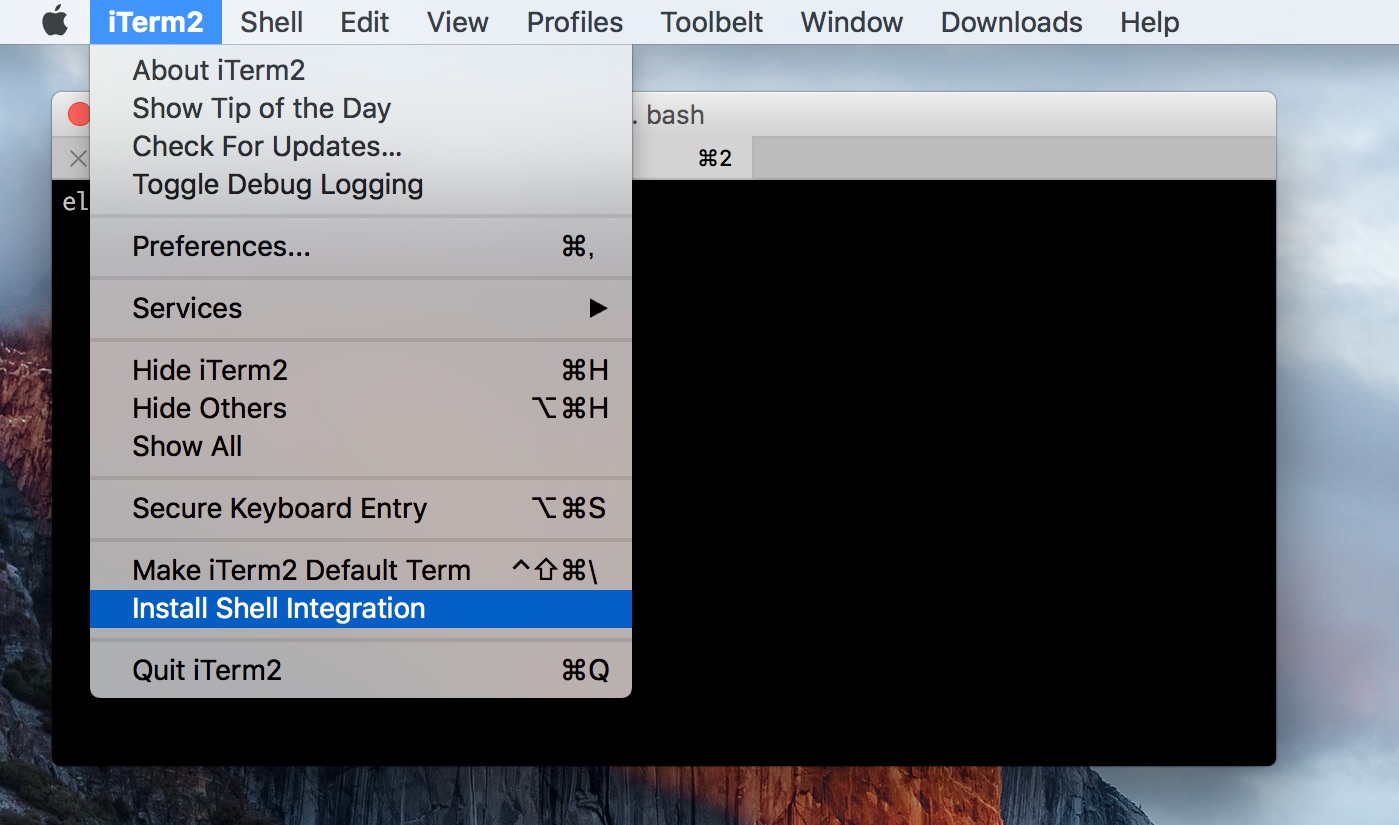Open the Help menu

click(1150, 22)
